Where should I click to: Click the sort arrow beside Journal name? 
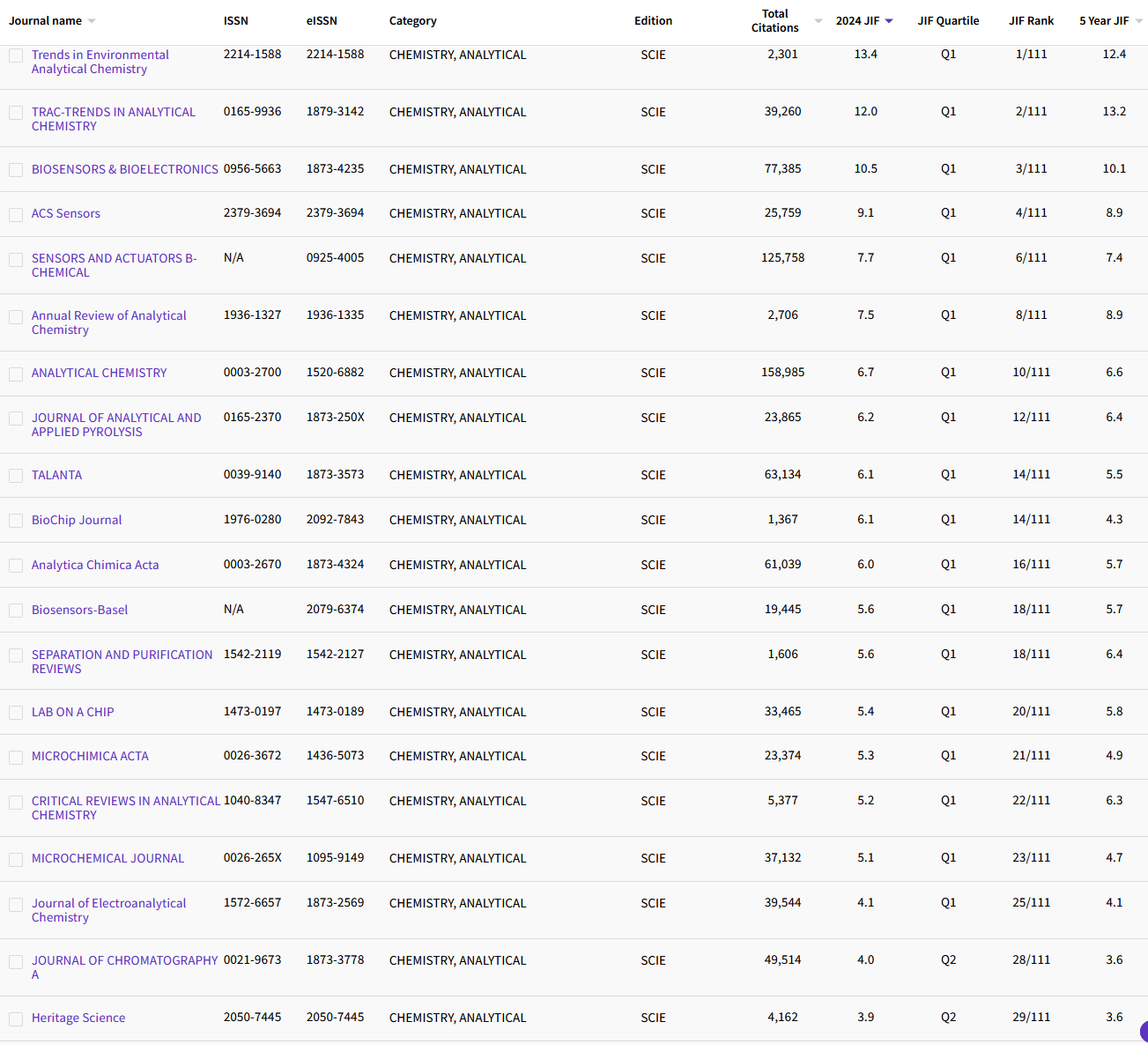[x=92, y=21]
